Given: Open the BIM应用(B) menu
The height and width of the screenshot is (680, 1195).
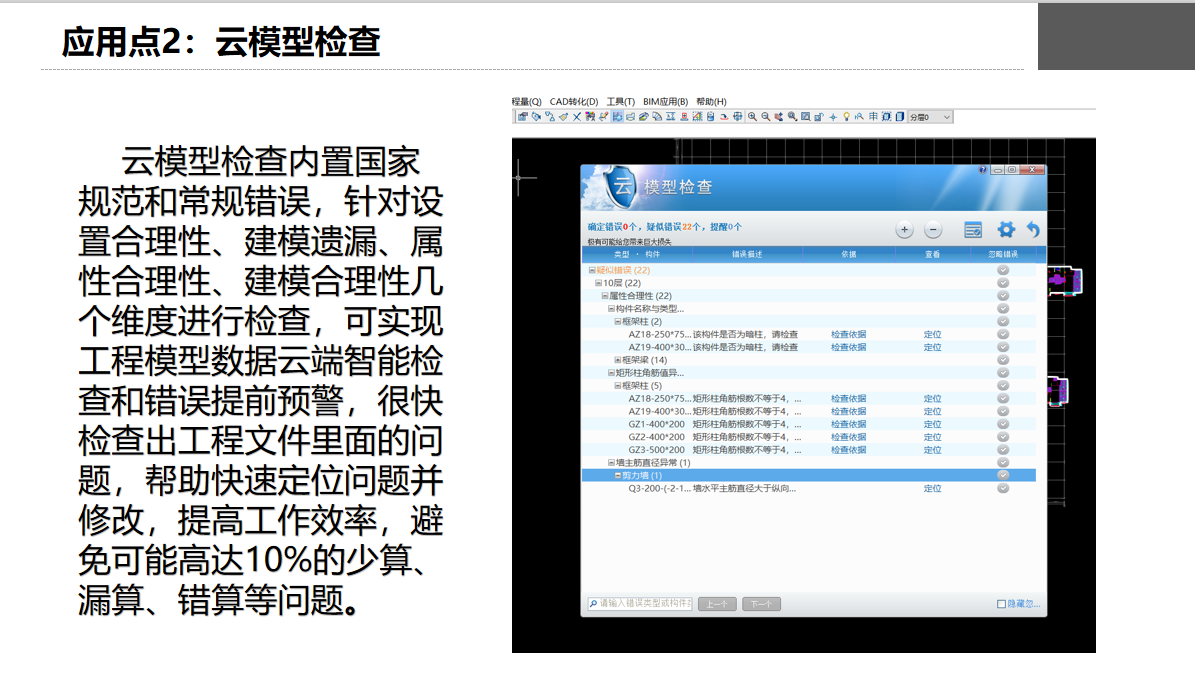Looking at the screenshot, I should (665, 102).
